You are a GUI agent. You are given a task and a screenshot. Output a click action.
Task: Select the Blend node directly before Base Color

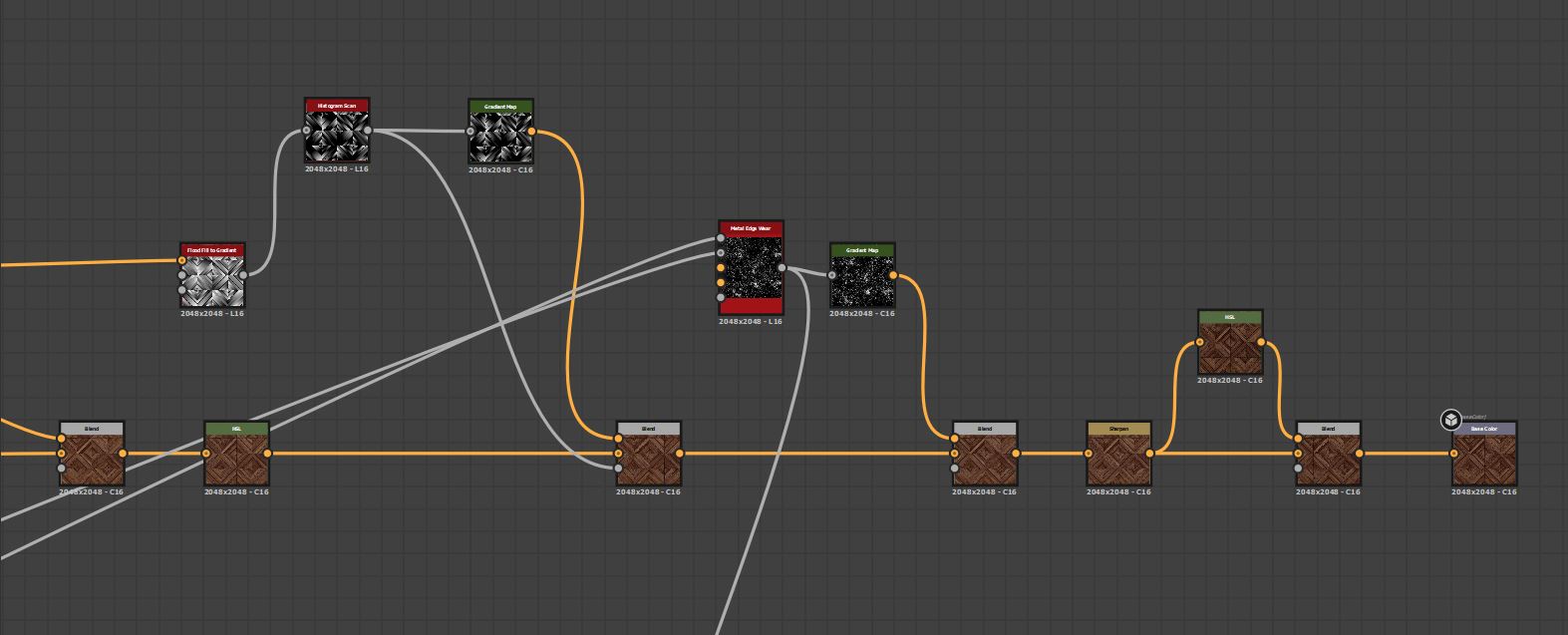click(1328, 454)
